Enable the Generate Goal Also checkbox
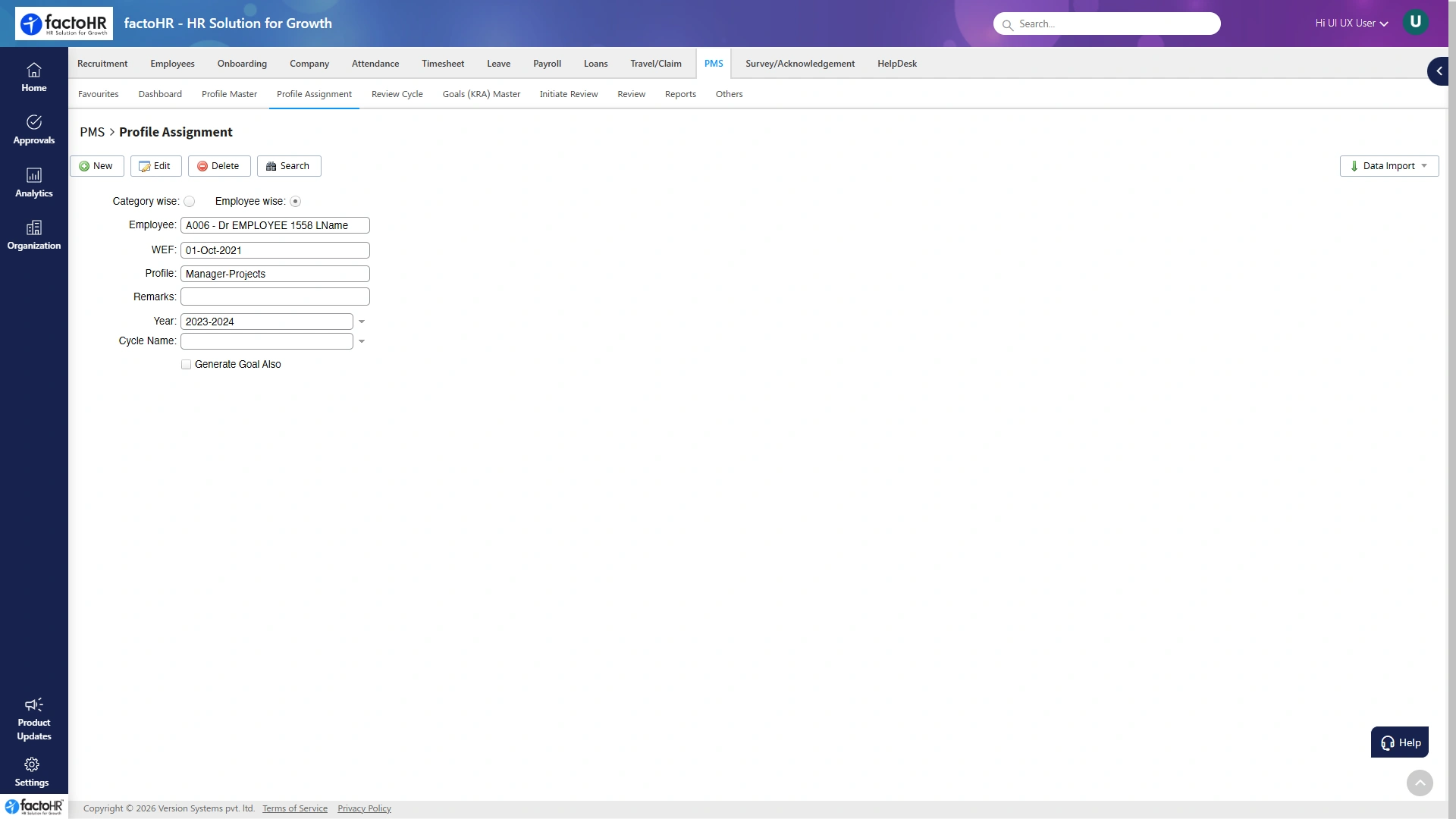The height and width of the screenshot is (819, 1456). click(186, 365)
